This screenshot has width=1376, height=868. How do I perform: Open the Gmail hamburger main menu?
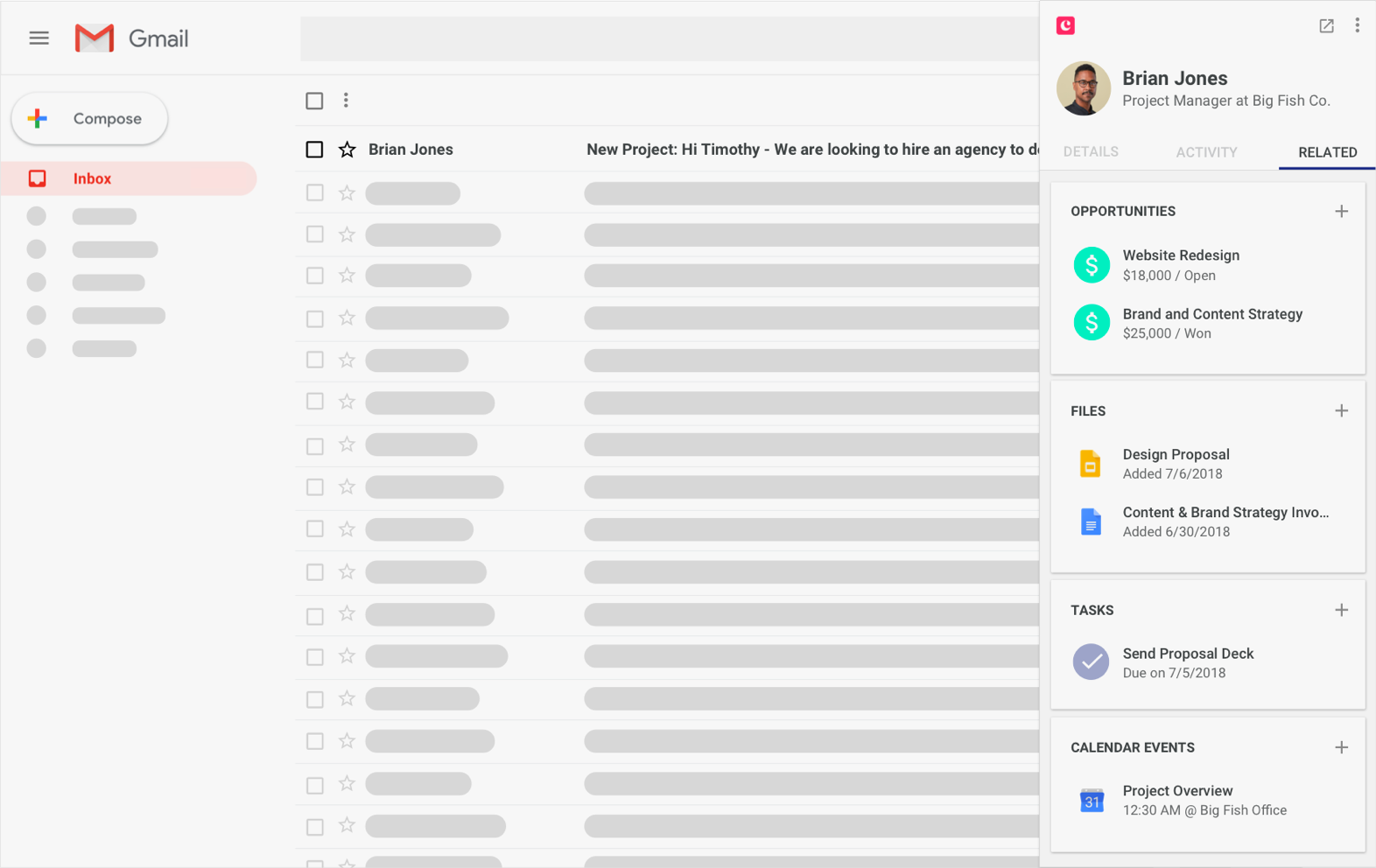[x=39, y=38]
